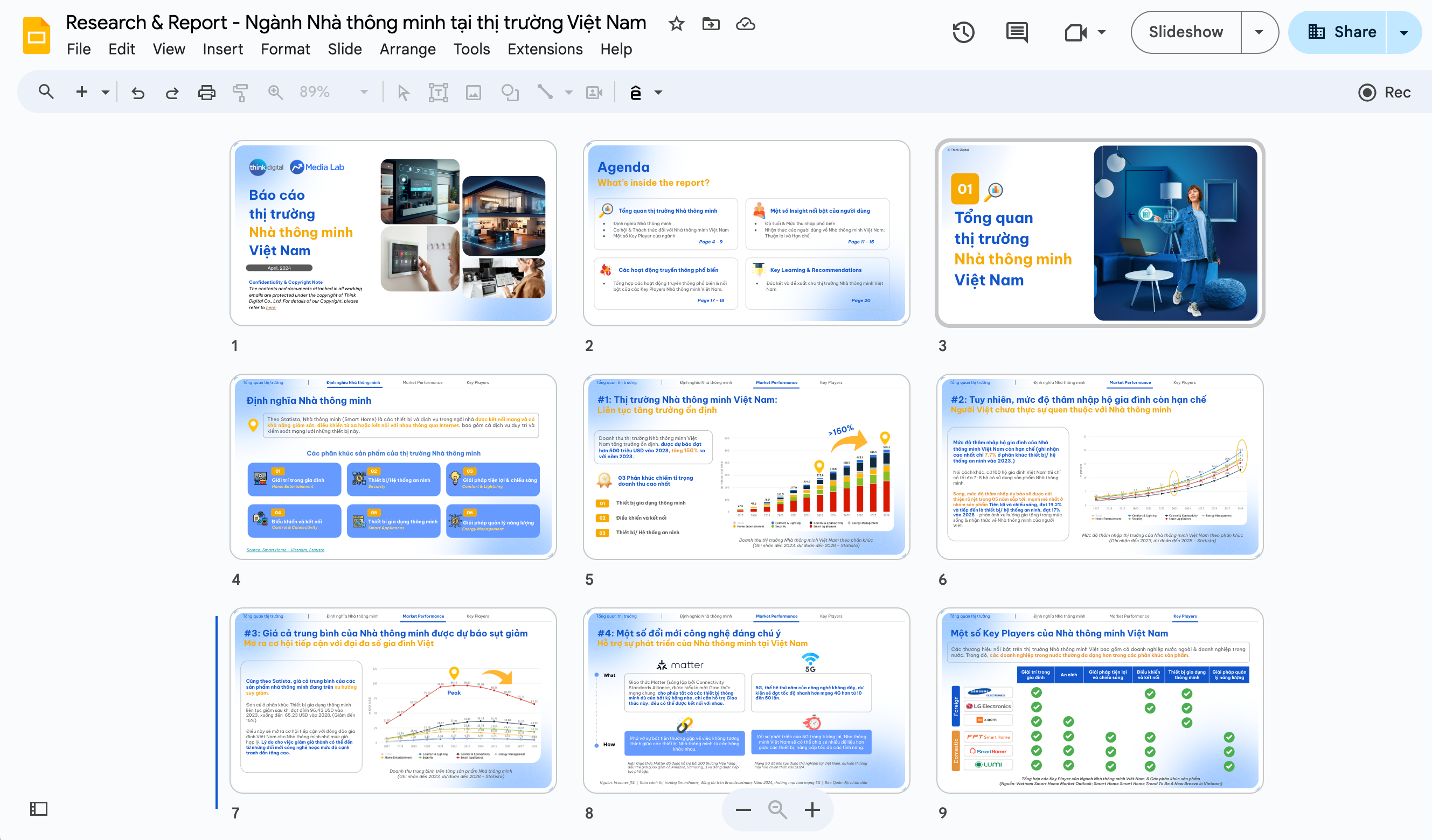Start the Slideshow
1432x840 pixels.
coord(1185,32)
